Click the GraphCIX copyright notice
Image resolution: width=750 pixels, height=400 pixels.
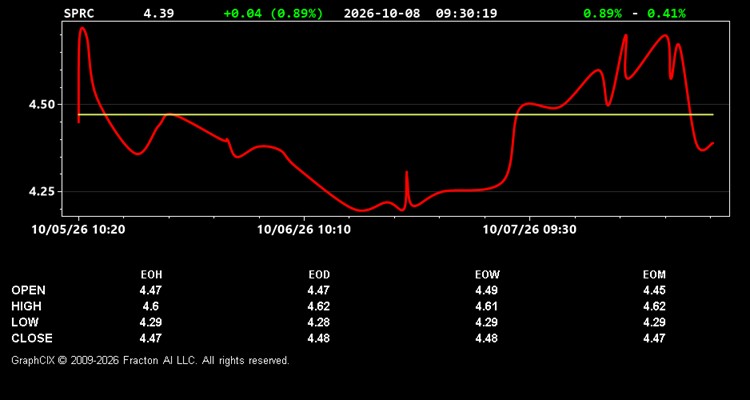pos(150,360)
